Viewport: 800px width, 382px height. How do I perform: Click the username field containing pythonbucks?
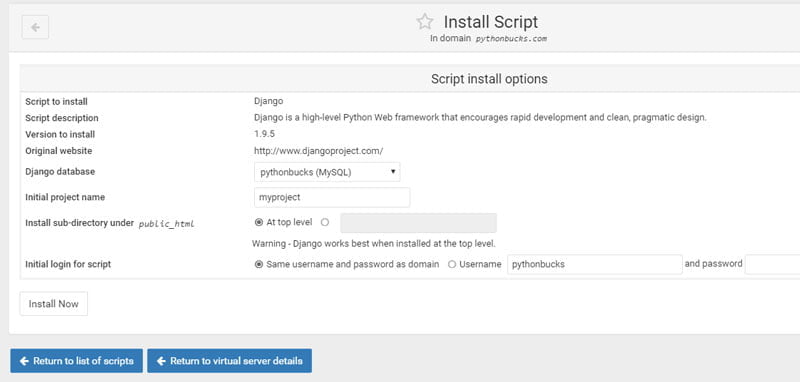click(595, 265)
